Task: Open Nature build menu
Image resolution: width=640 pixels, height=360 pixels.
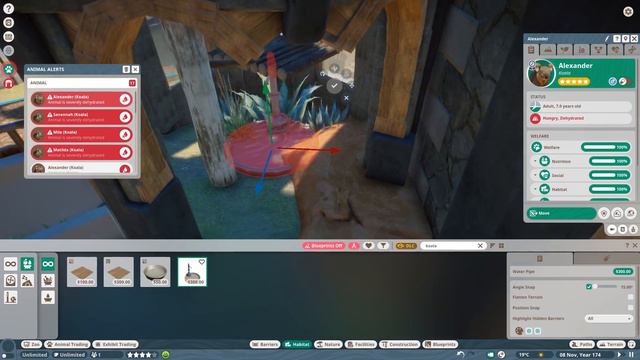Action: click(328, 344)
